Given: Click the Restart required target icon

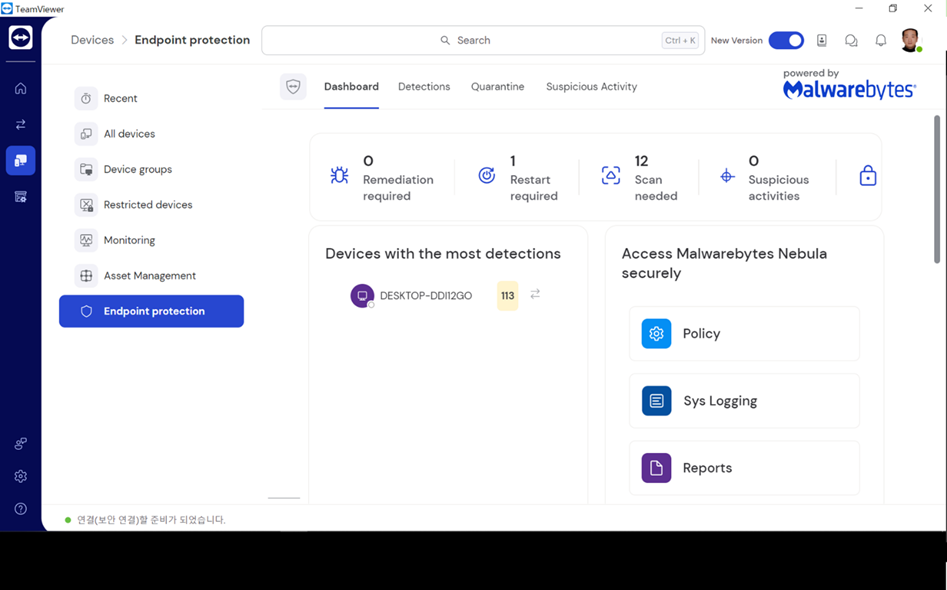Looking at the screenshot, I should point(487,175).
